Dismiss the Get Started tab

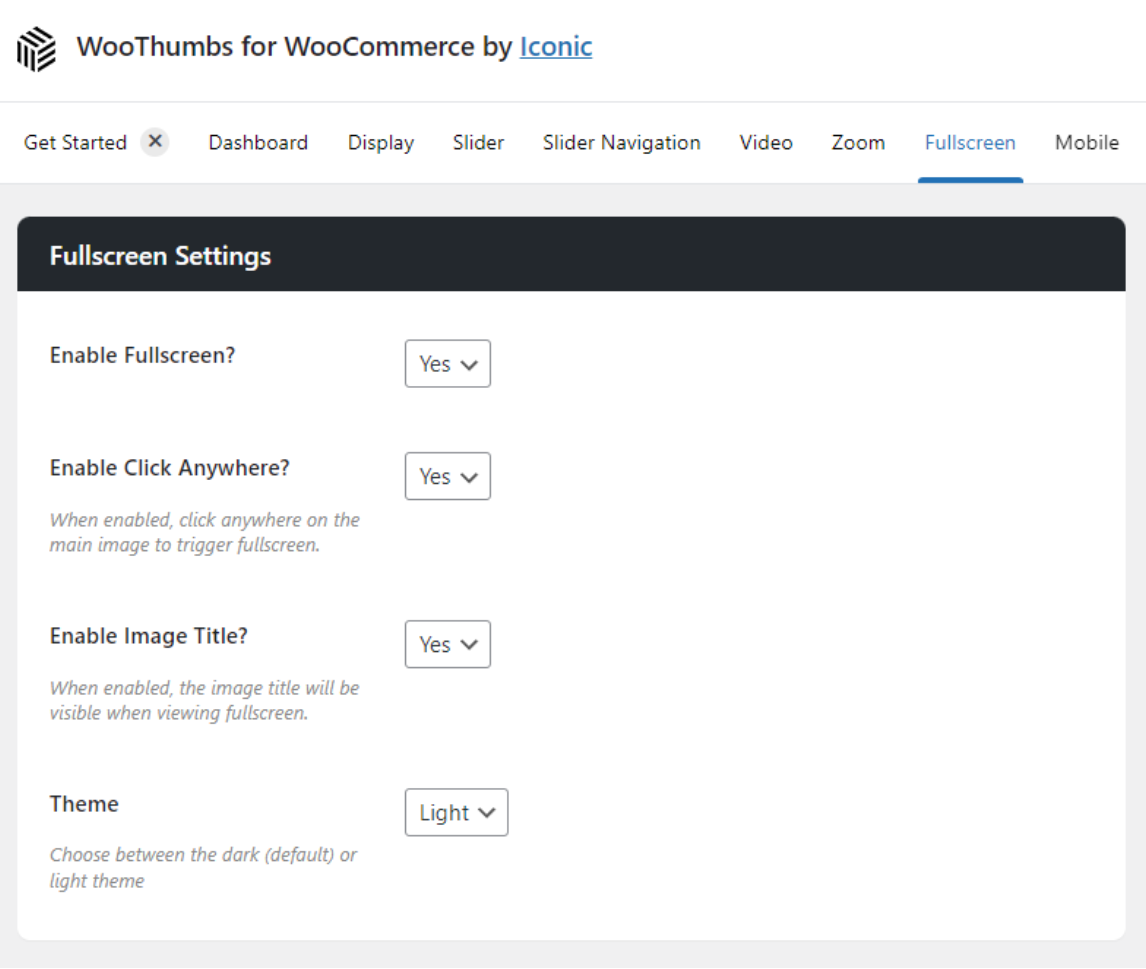(x=155, y=142)
